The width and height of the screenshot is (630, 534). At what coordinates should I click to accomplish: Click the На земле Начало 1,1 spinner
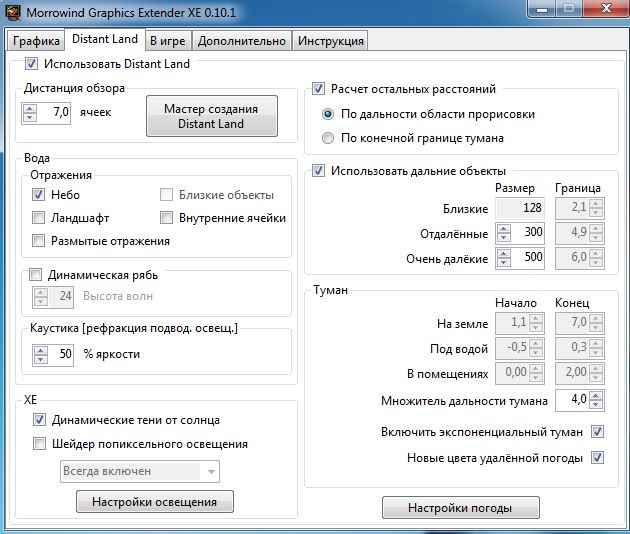point(520,323)
